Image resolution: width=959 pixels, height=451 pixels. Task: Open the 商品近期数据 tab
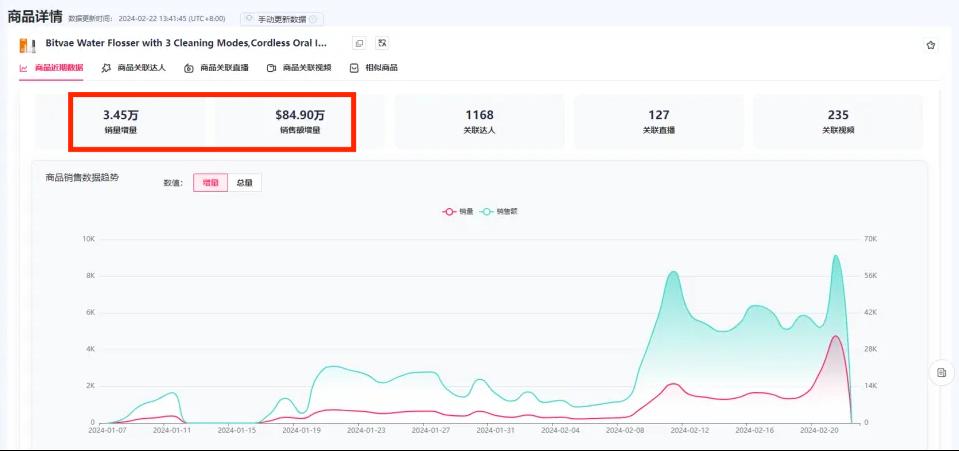tap(58, 68)
